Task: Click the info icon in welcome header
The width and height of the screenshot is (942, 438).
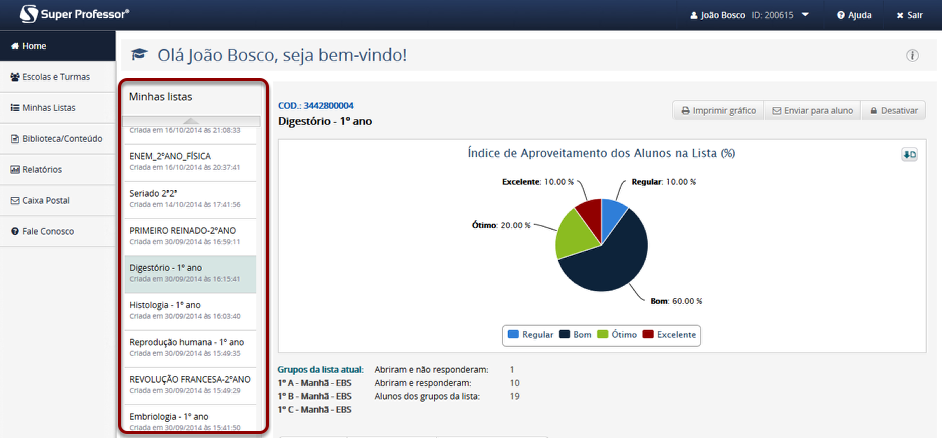Action: (x=912, y=56)
